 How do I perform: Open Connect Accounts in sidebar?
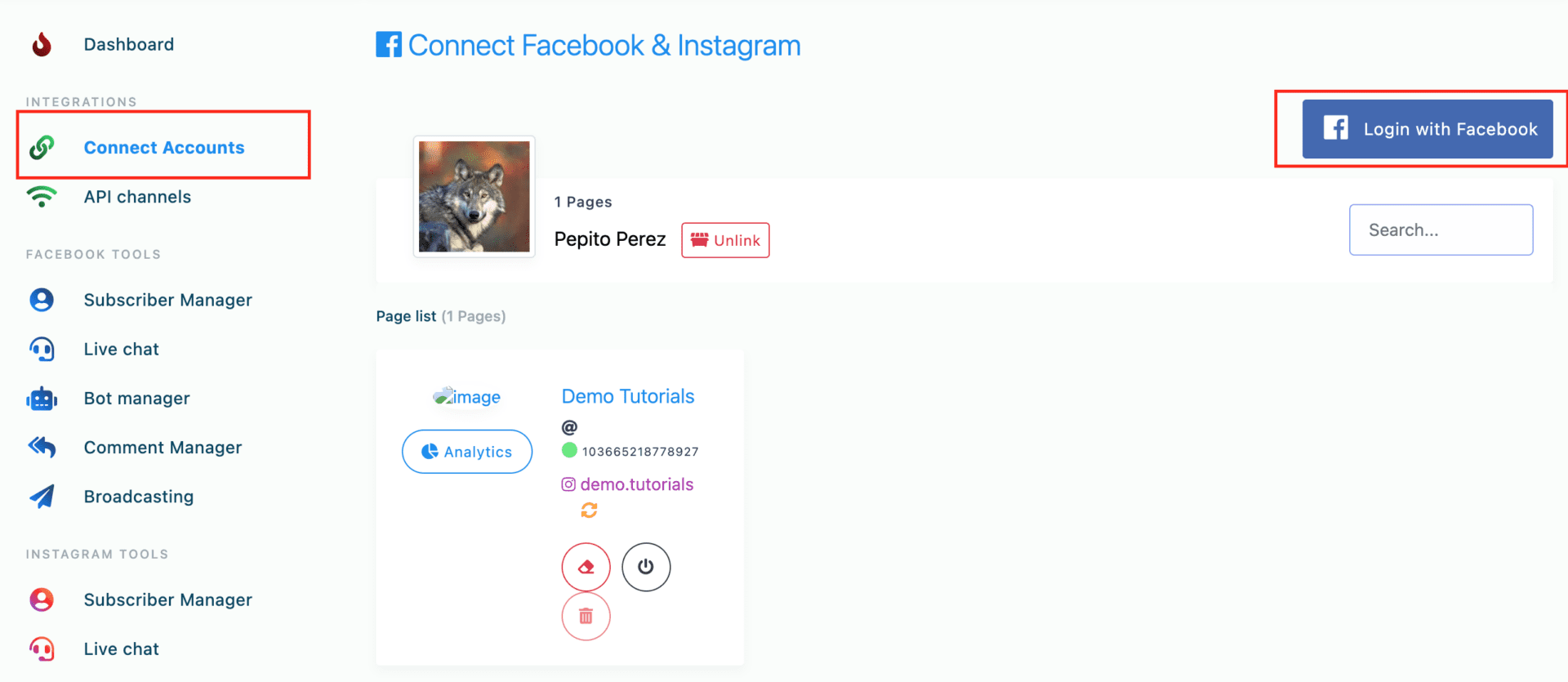[164, 148]
